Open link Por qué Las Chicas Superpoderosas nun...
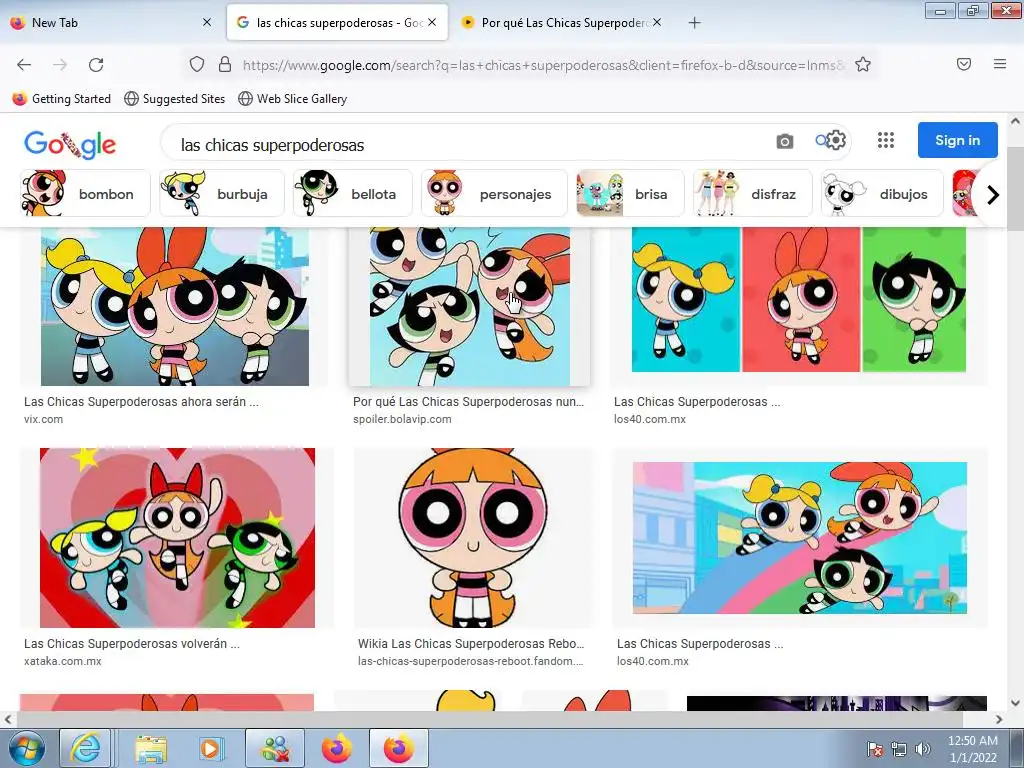This screenshot has width=1024, height=768. click(x=468, y=402)
